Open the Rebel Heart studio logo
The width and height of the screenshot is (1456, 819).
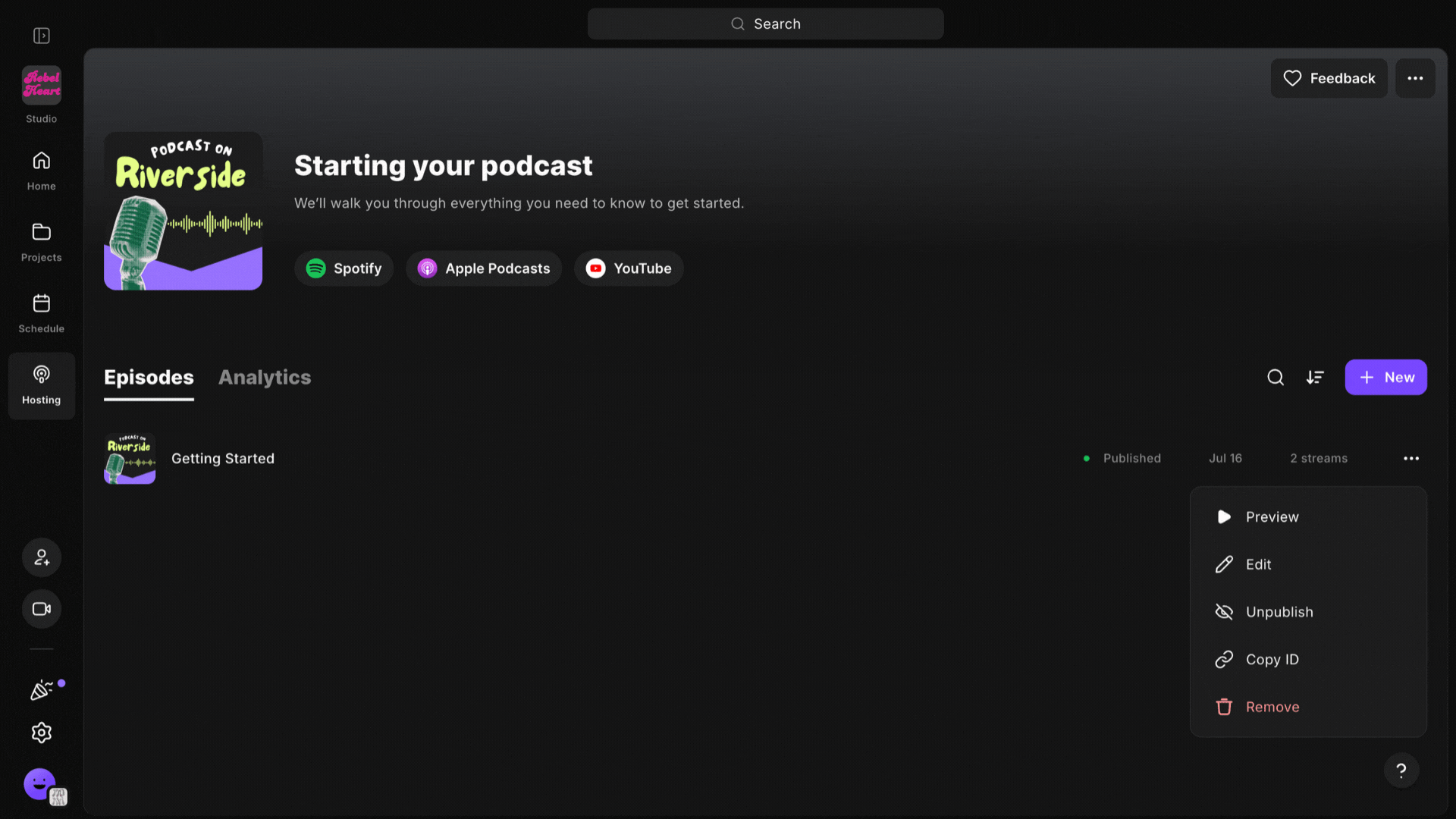click(x=42, y=84)
